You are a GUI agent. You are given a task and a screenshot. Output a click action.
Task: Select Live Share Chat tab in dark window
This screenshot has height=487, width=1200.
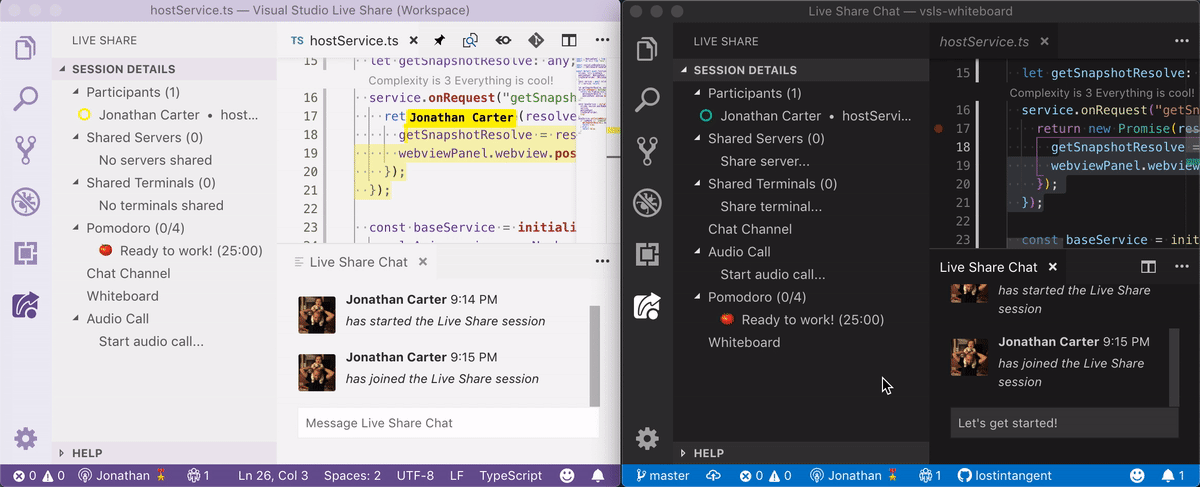pyautogui.click(x=988, y=267)
